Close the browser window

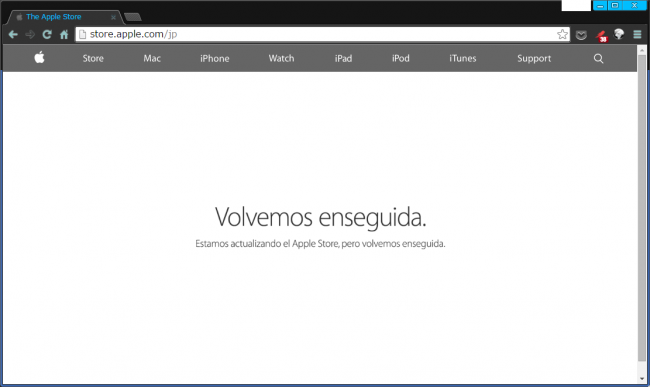[x=634, y=5]
